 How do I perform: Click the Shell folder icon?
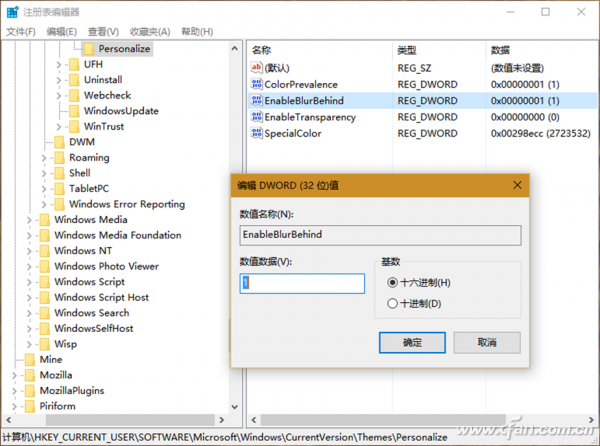tap(59, 173)
